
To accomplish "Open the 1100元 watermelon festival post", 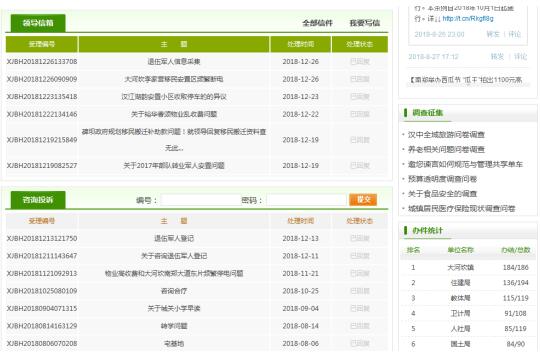I will coord(466,80).
